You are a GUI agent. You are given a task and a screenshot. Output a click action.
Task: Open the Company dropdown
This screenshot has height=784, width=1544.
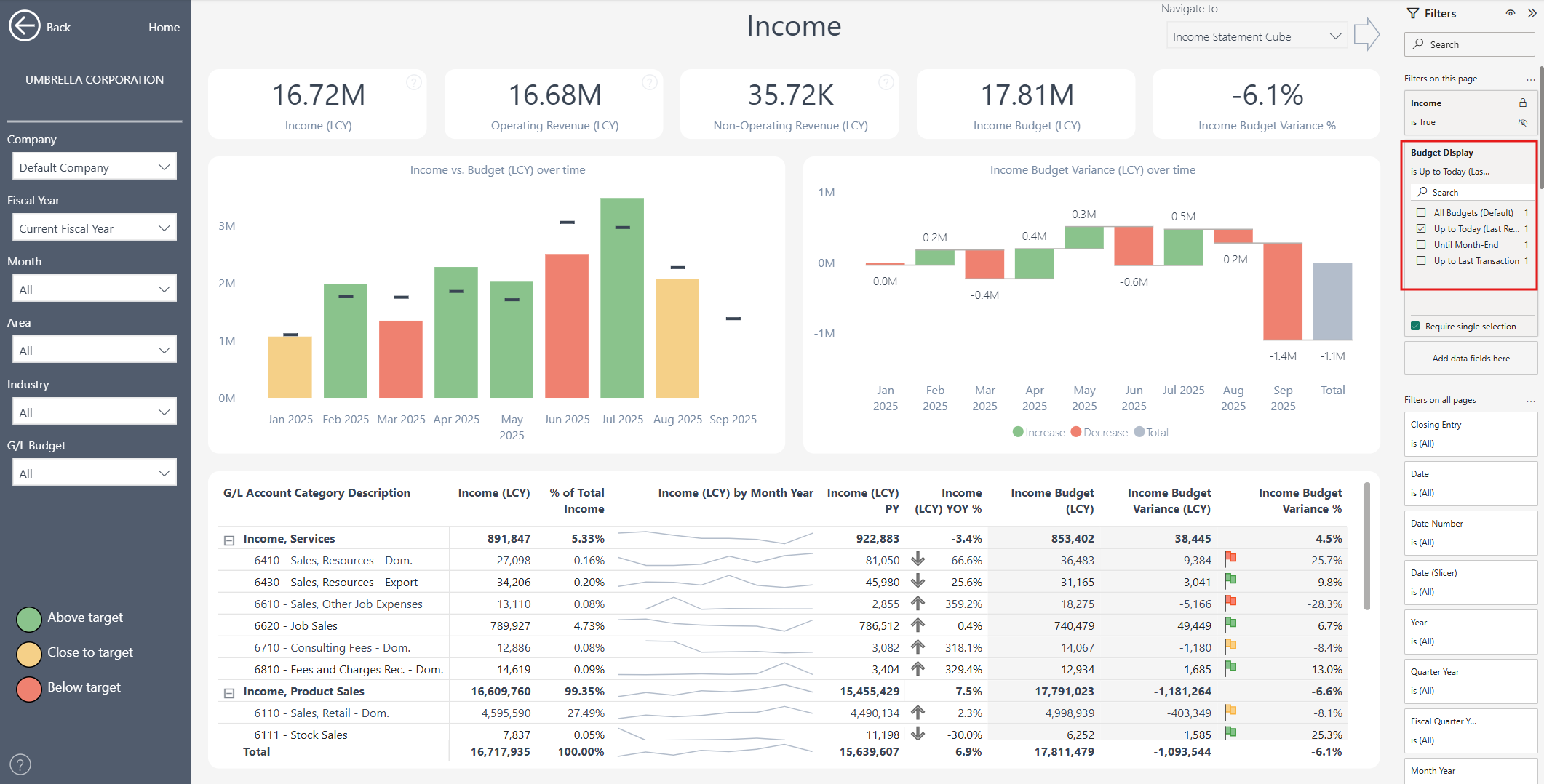pos(94,167)
